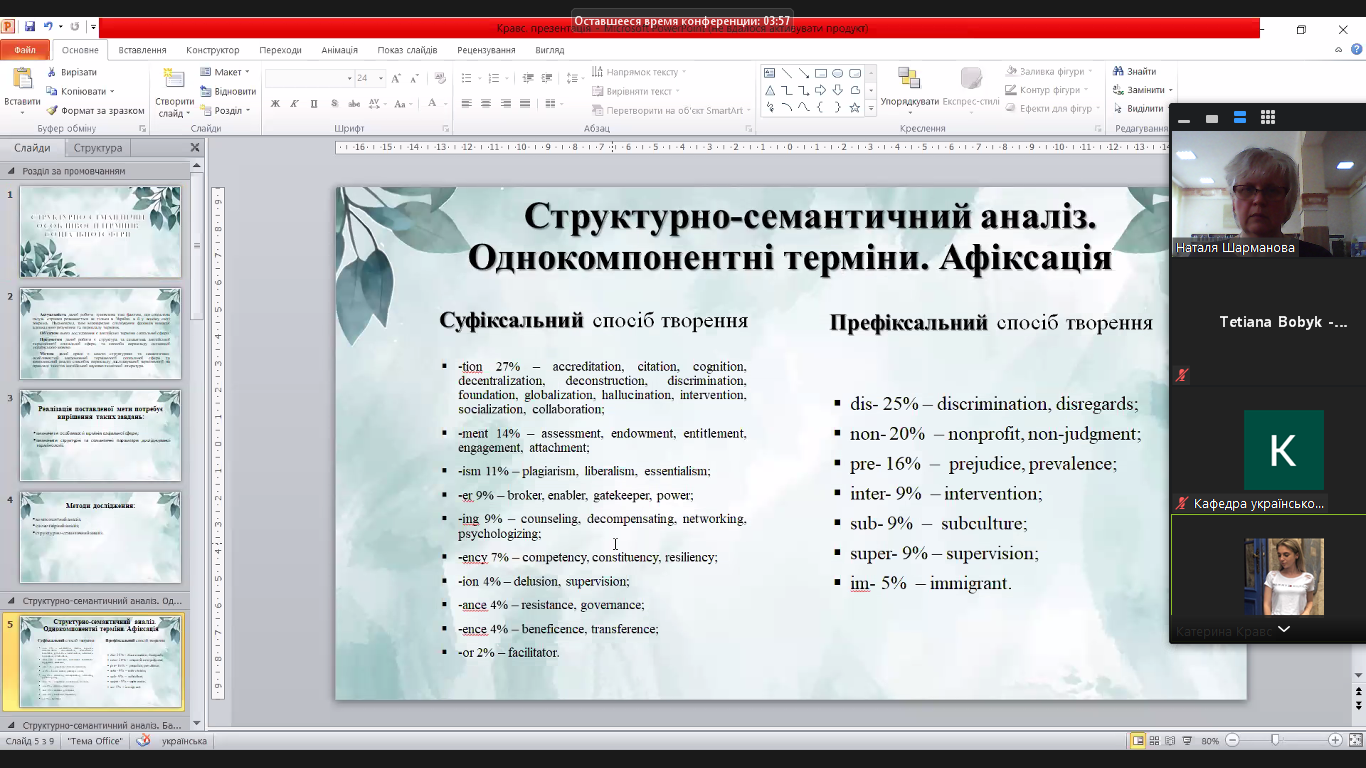Collapse Розділ за промовчанням section

point(11,170)
